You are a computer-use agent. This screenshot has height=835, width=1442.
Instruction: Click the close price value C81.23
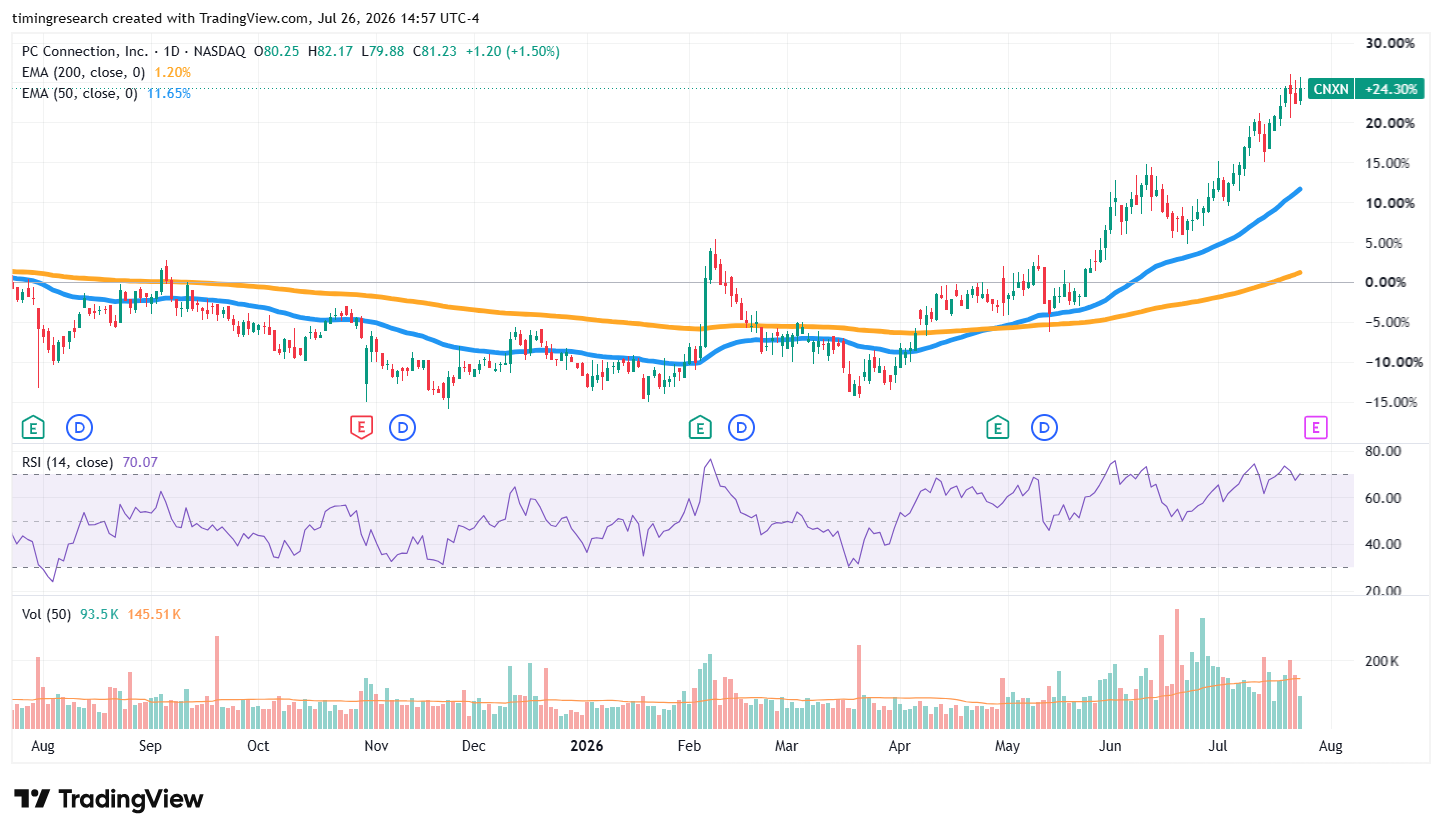[x=433, y=51]
